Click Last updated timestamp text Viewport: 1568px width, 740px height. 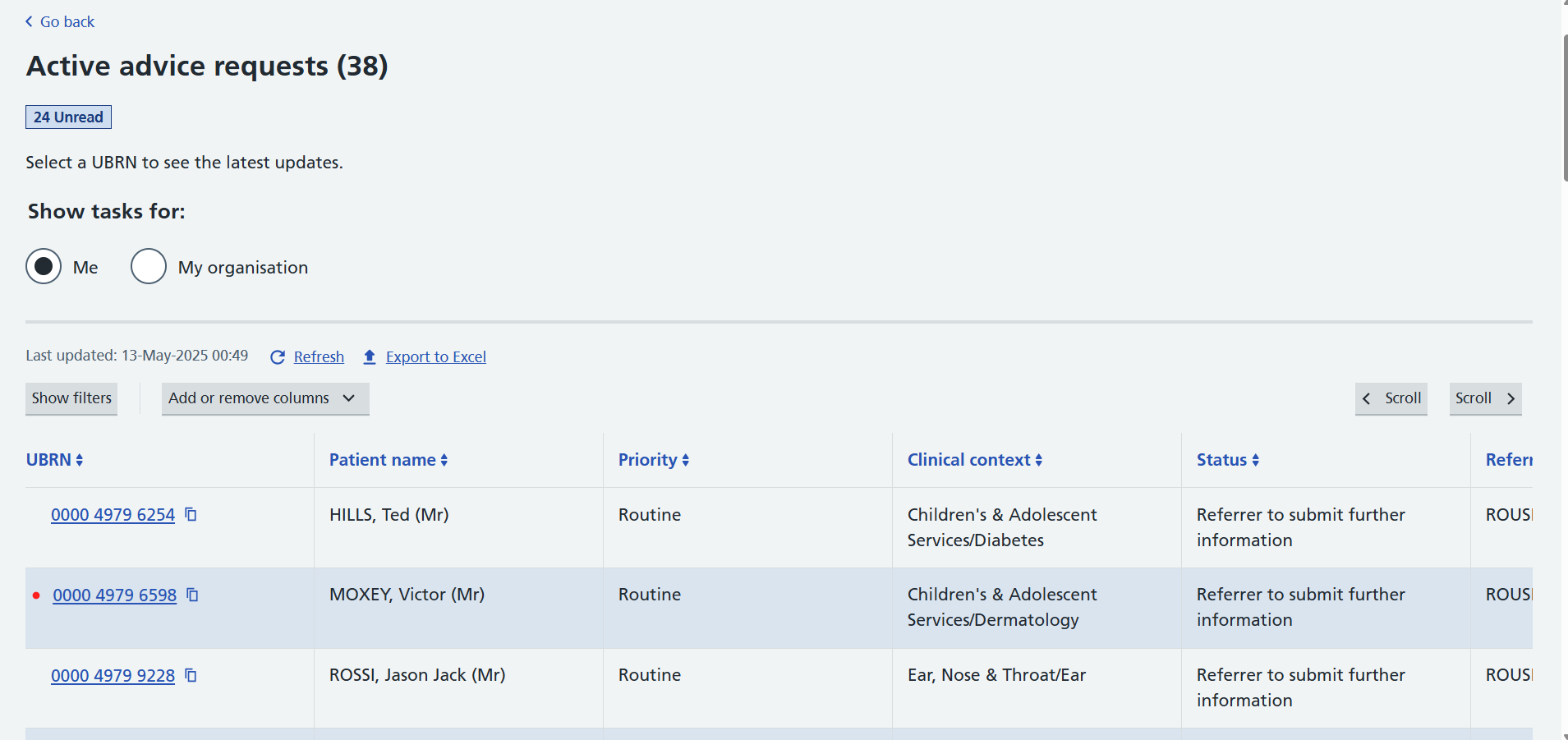(x=136, y=356)
